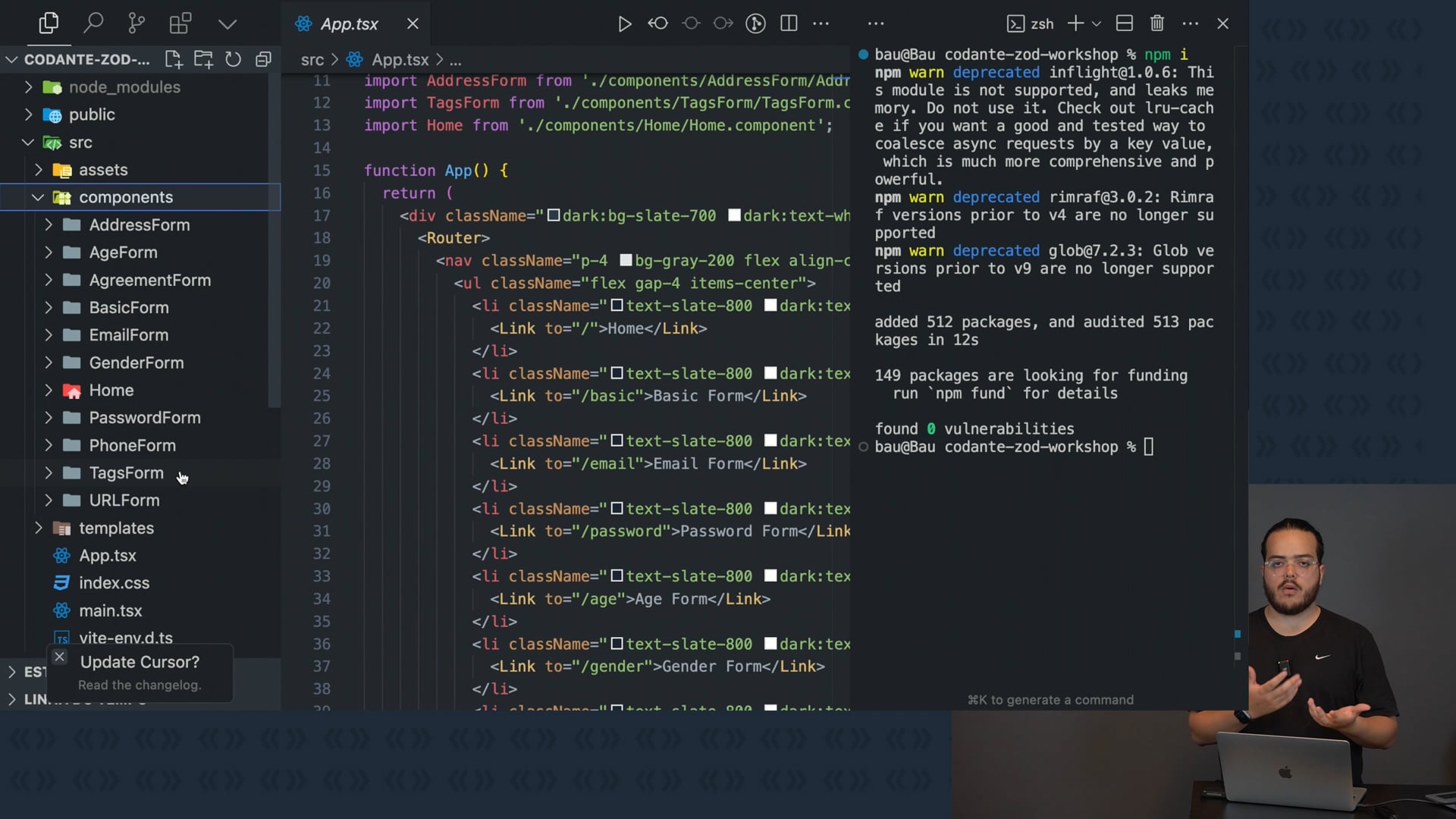Open the Source Control view icon
The image size is (1456, 819).
136,24
